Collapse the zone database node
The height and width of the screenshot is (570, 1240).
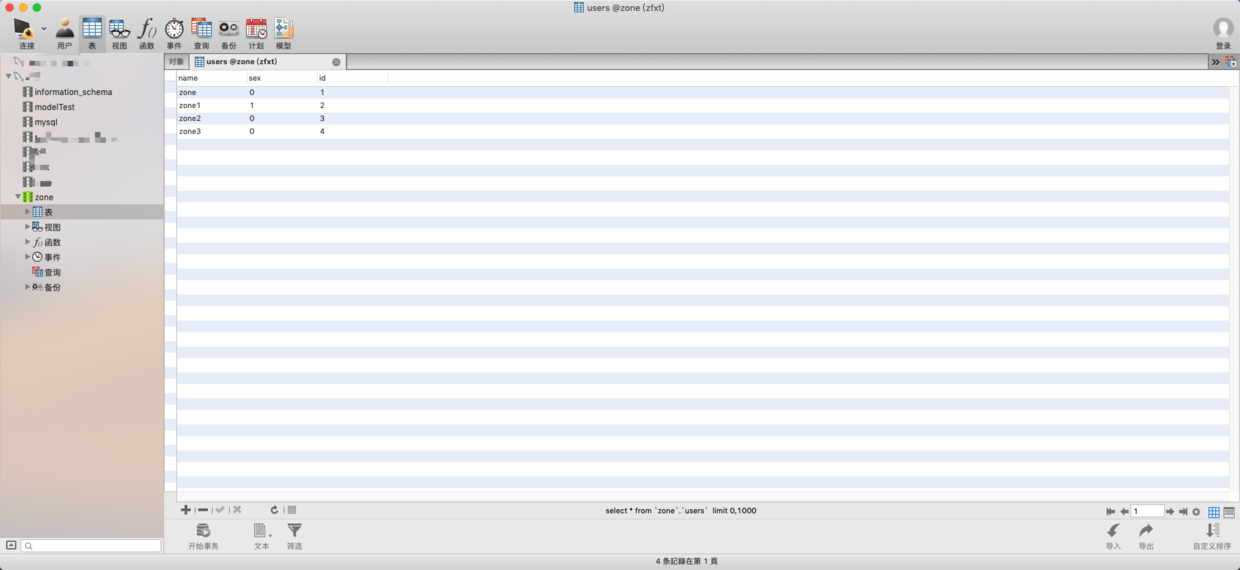coord(18,197)
